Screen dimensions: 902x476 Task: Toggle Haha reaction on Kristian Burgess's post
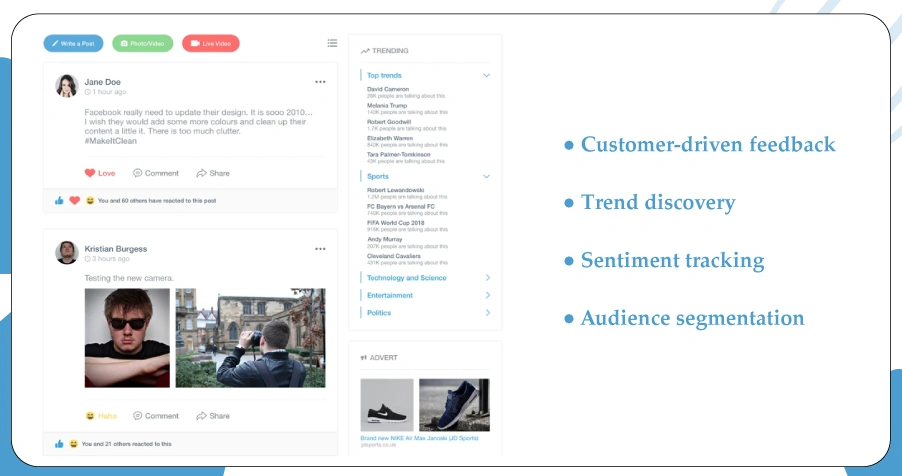coord(101,416)
